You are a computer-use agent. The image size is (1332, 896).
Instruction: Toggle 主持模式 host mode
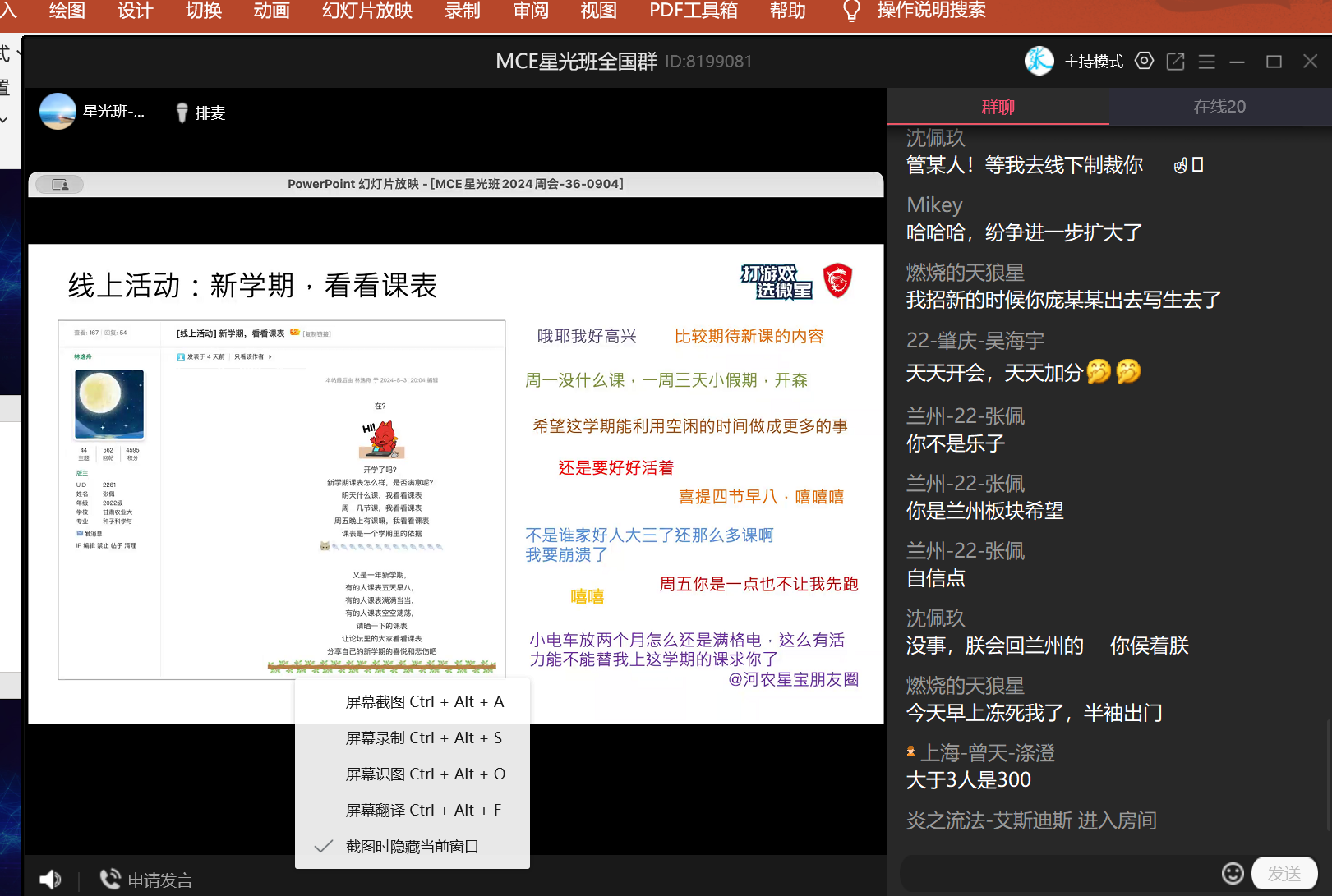[1092, 62]
